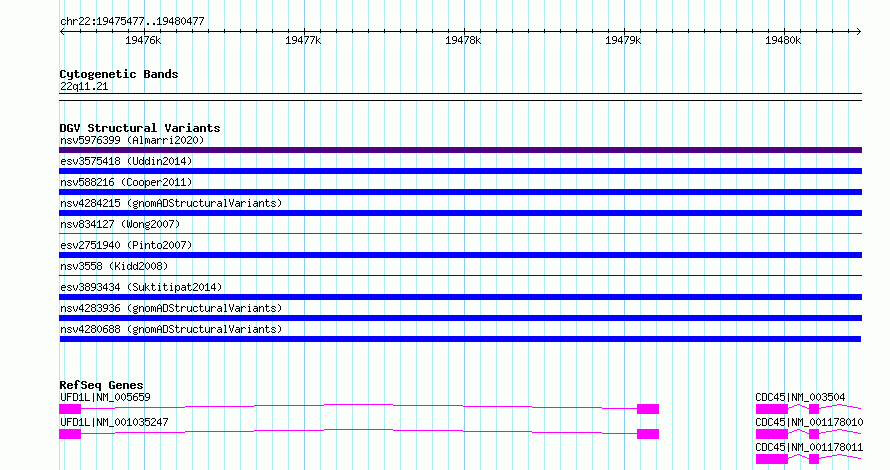Click the chr22:19475477..19480477 coordinate label
Viewport: 890px width, 470px height.
click(132, 22)
